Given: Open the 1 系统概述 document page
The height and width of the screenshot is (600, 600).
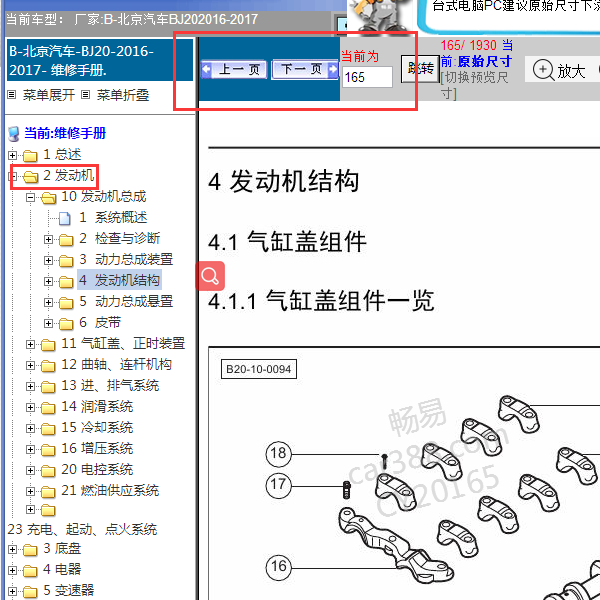Looking at the screenshot, I should click(113, 217).
